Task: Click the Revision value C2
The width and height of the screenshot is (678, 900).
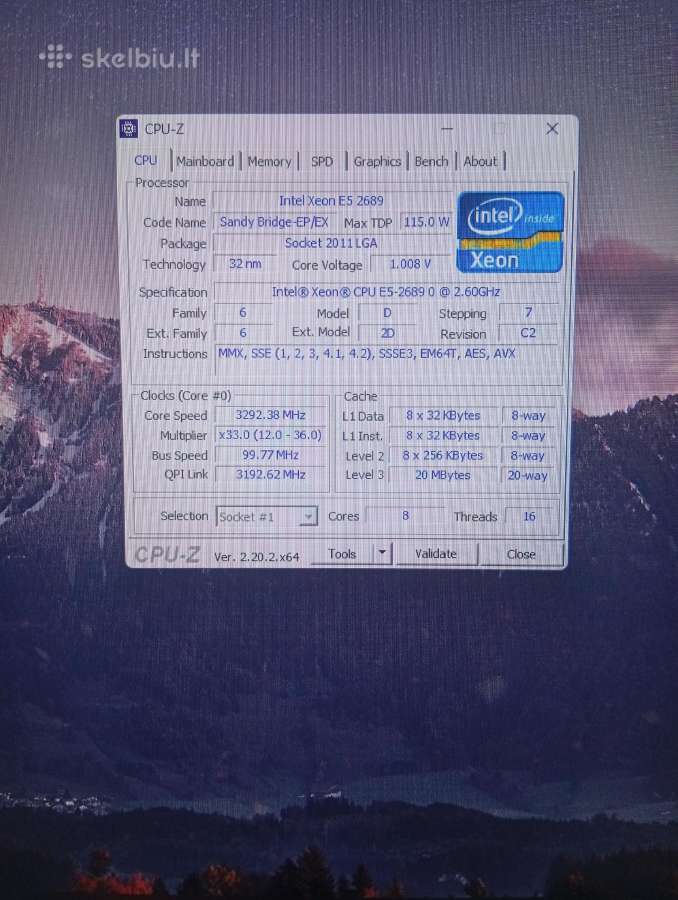Action: coord(528,333)
